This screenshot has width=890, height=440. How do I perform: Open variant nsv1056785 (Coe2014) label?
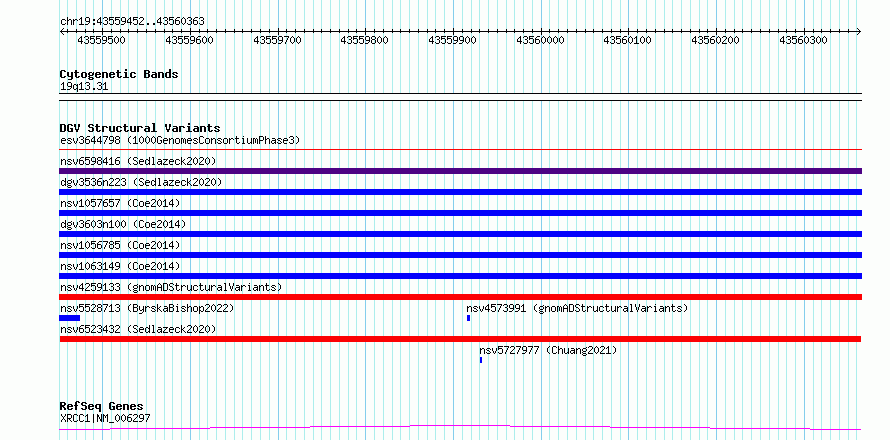click(x=120, y=245)
